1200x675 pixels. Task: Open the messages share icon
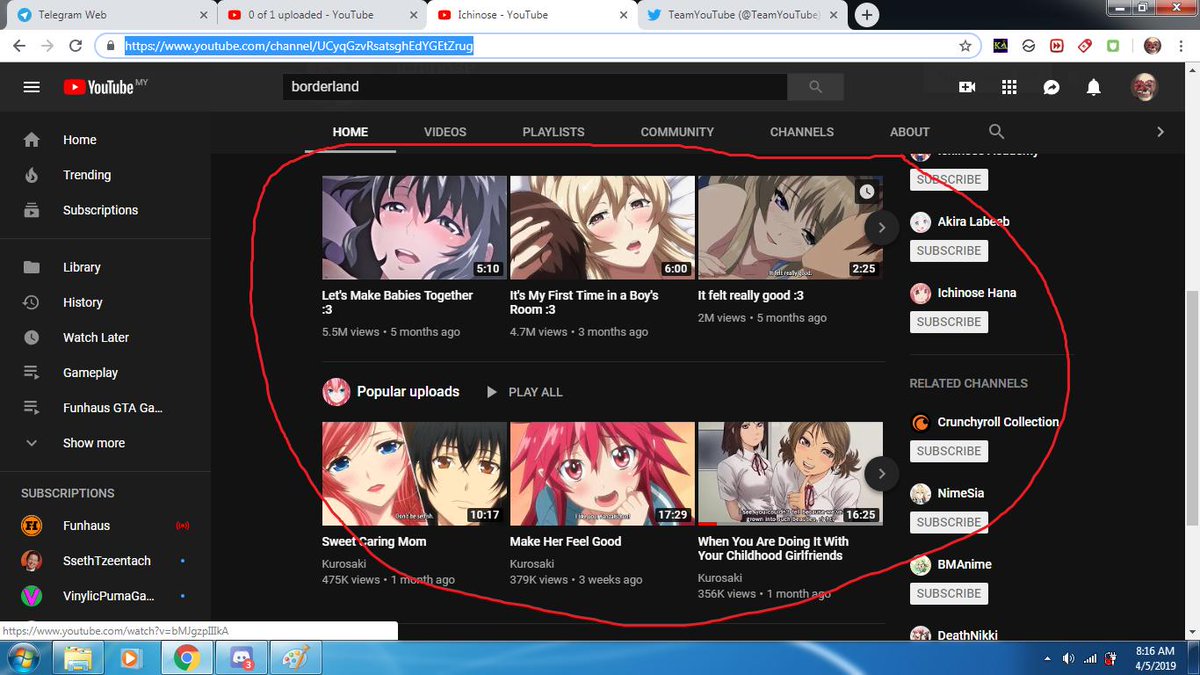pyautogui.click(x=1051, y=87)
